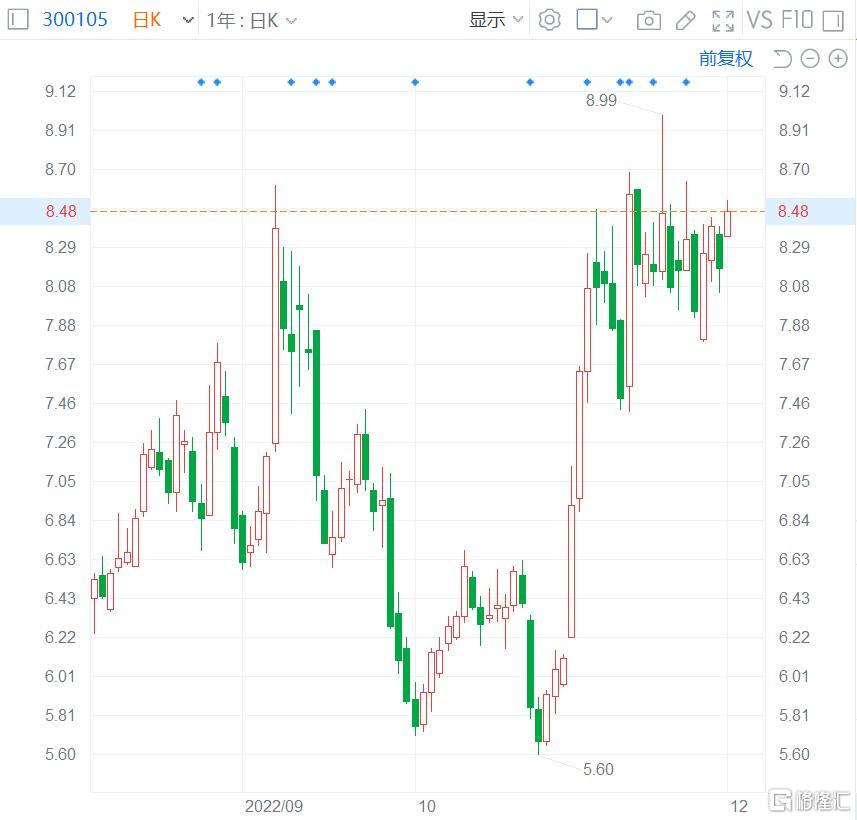The height and width of the screenshot is (820, 857).
Task: Enter fullscreen chart mode
Action: 723,21
